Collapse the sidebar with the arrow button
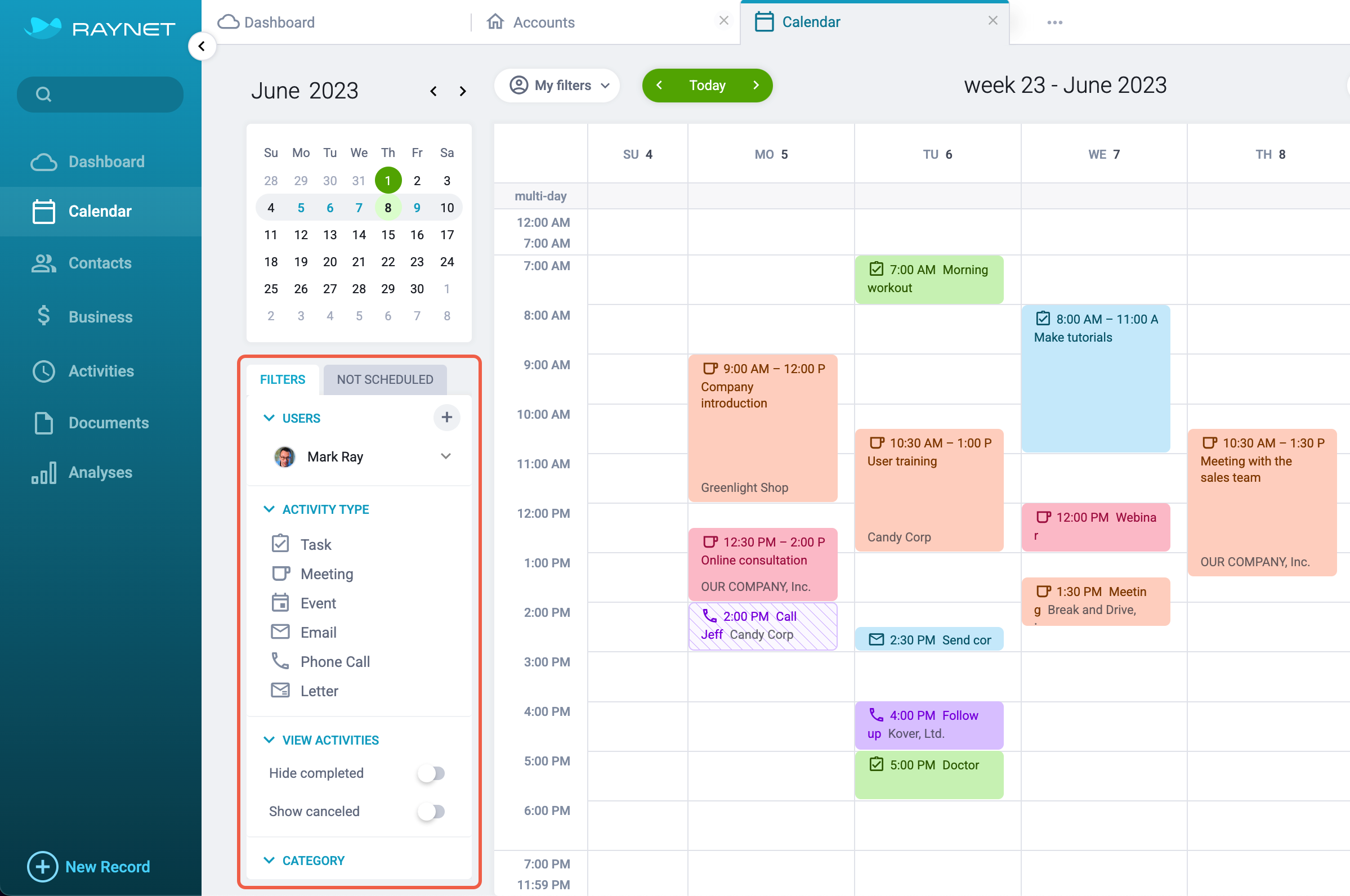 201,46
